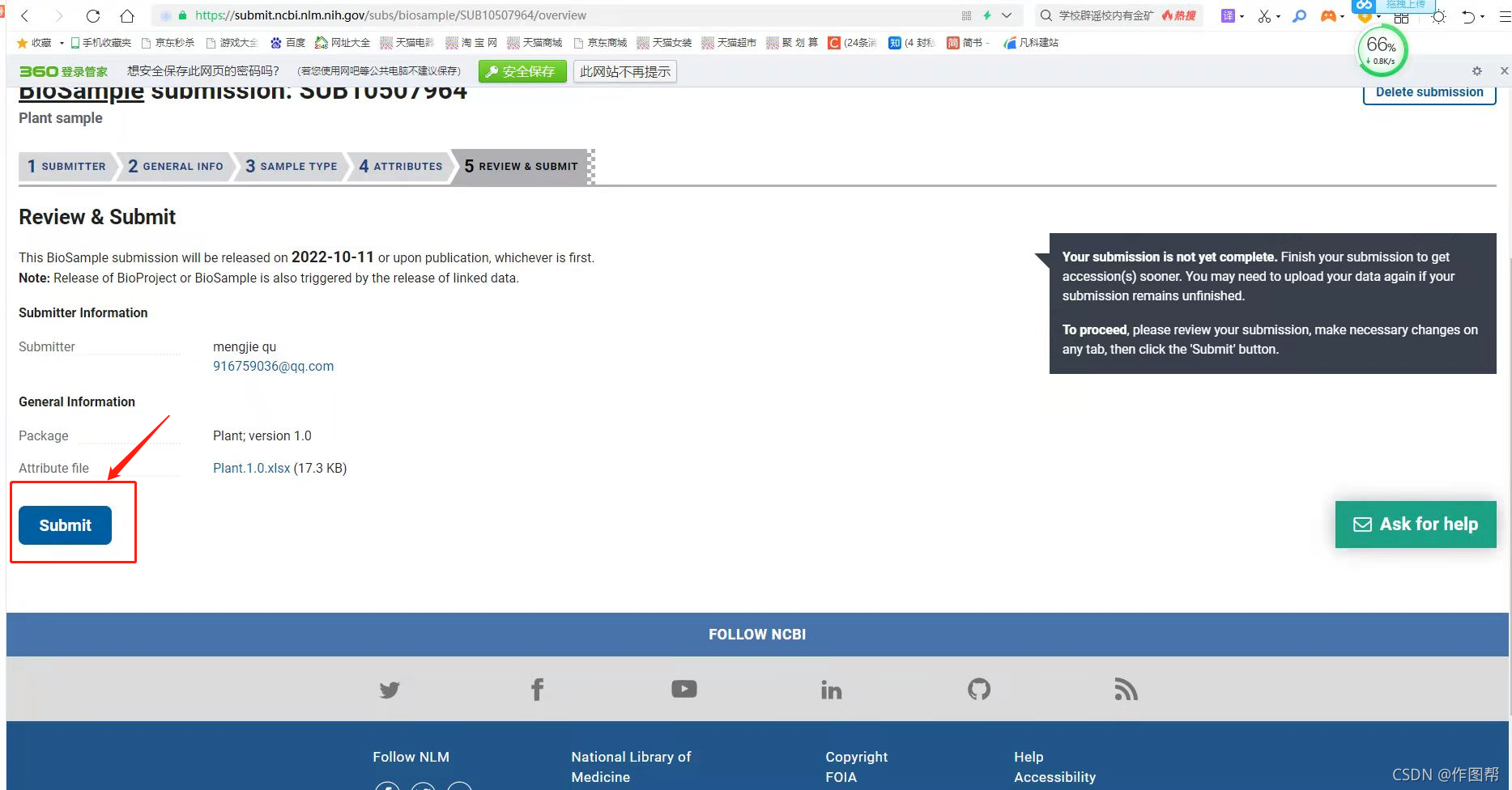The width and height of the screenshot is (1512, 790).
Task: Open the scissors screenshot tool
Action: pyautogui.click(x=1264, y=15)
